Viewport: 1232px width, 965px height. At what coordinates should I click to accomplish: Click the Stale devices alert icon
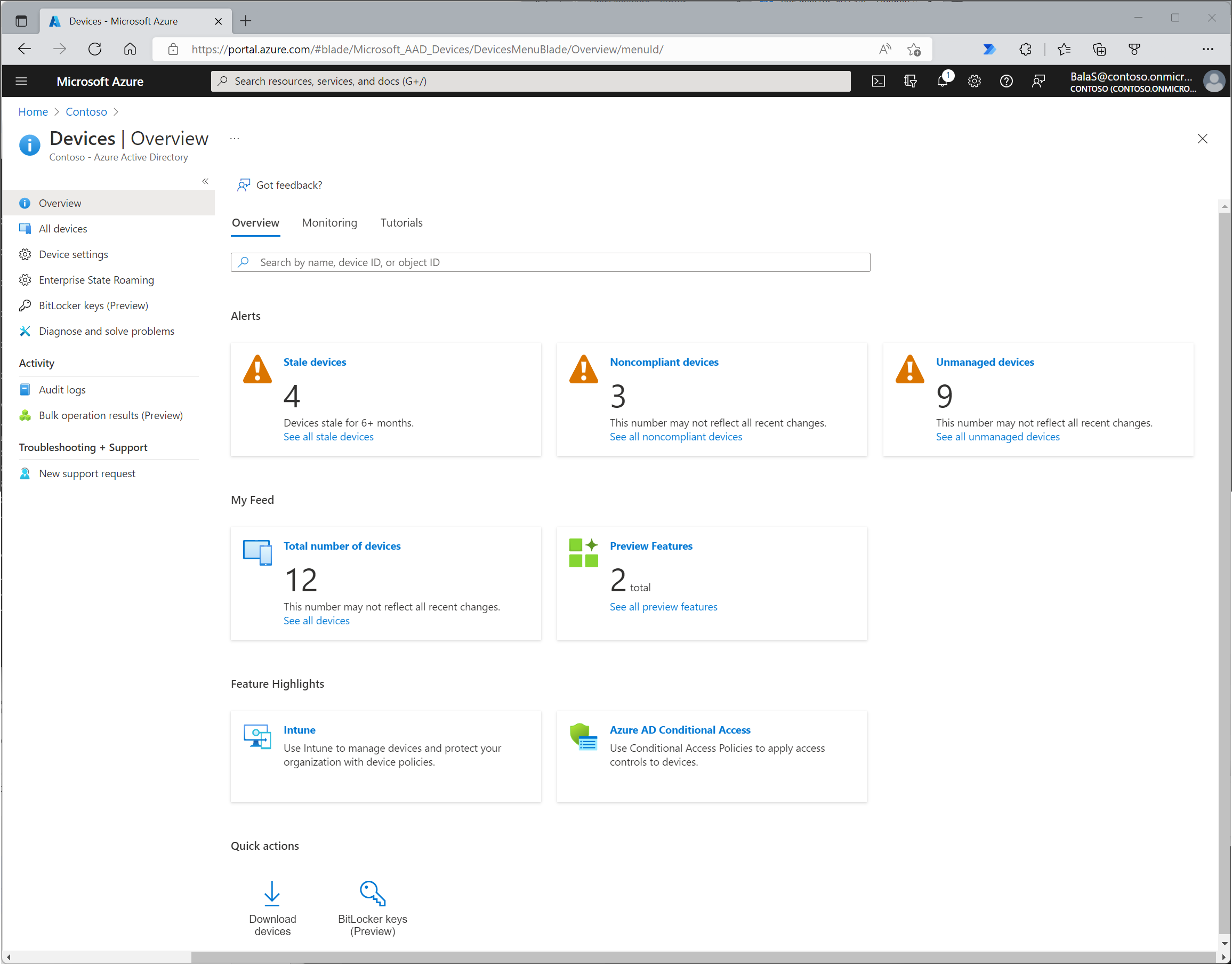(258, 370)
